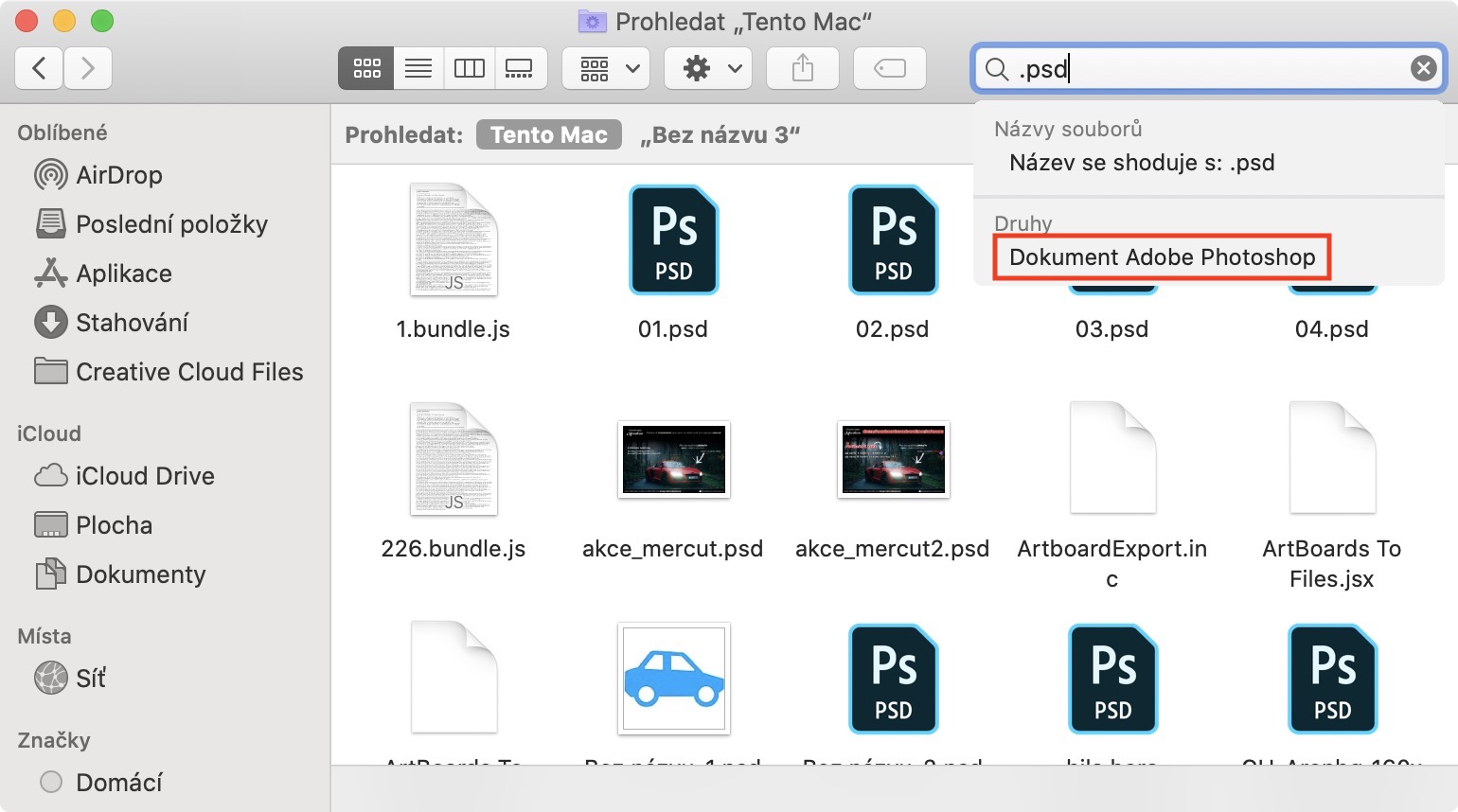Click the Edit Tags toolbar button

890,68
